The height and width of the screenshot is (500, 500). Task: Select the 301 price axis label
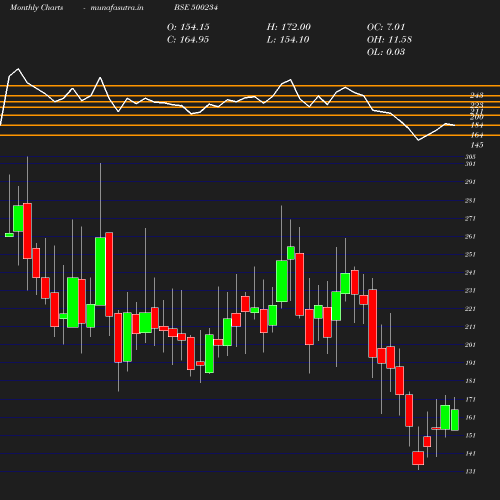click(470, 164)
